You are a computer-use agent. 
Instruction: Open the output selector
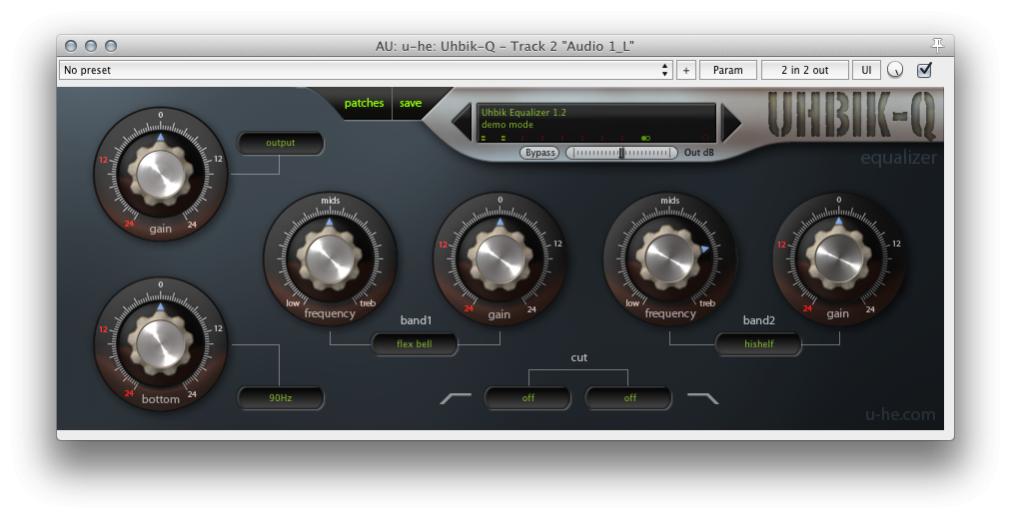coord(280,143)
